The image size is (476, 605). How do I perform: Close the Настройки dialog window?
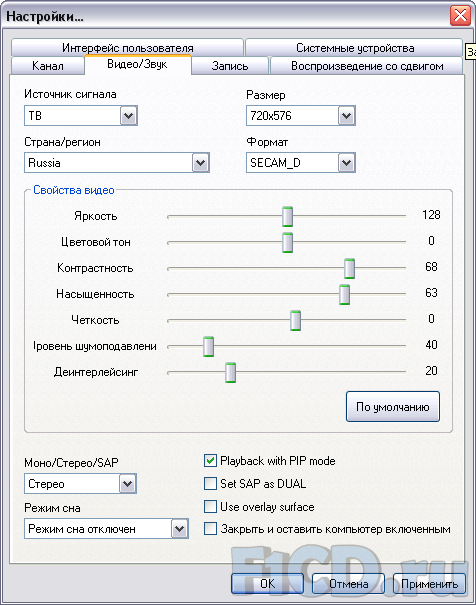coord(460,15)
